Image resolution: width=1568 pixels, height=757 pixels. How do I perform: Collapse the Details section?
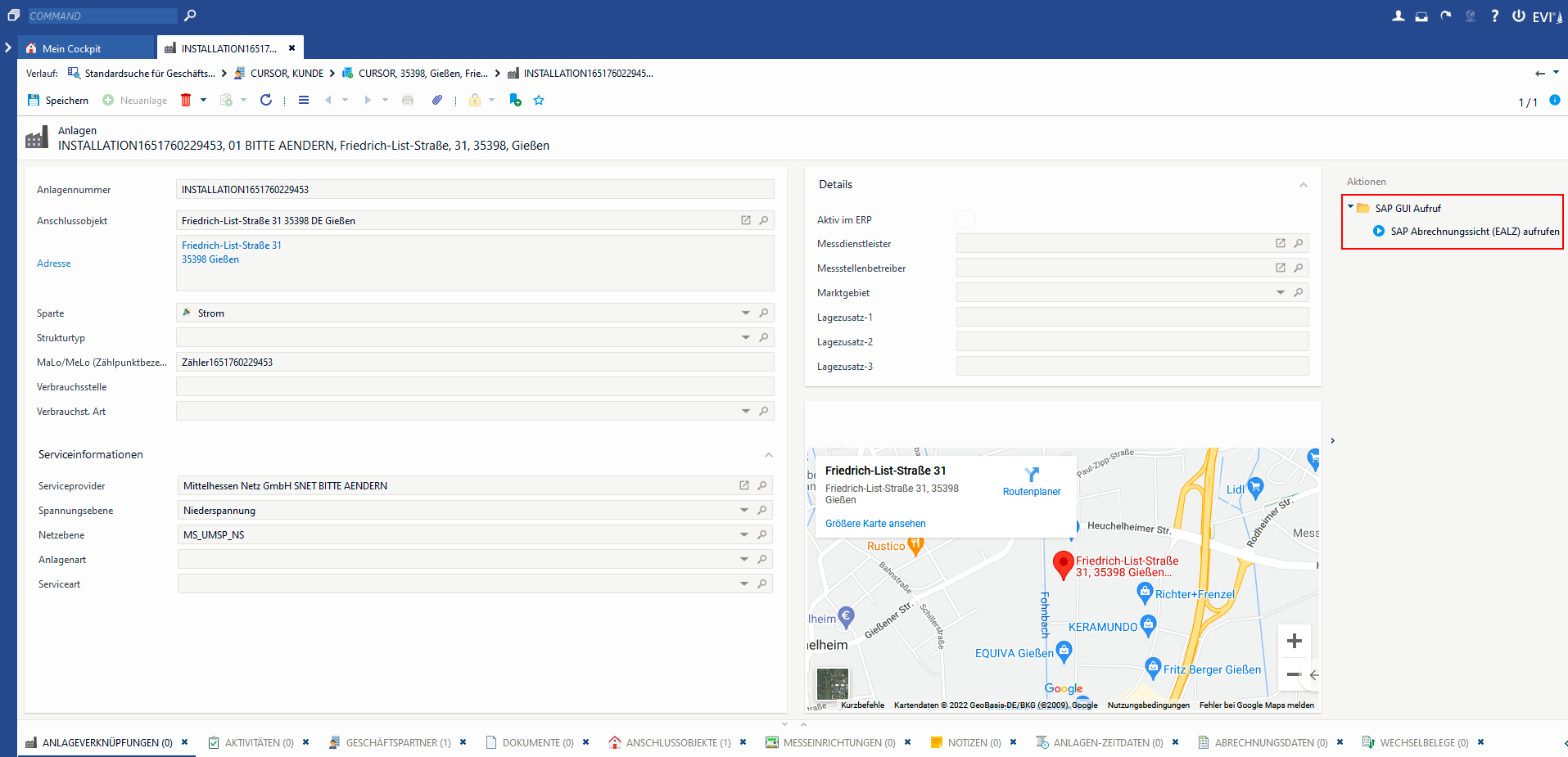click(x=1303, y=185)
